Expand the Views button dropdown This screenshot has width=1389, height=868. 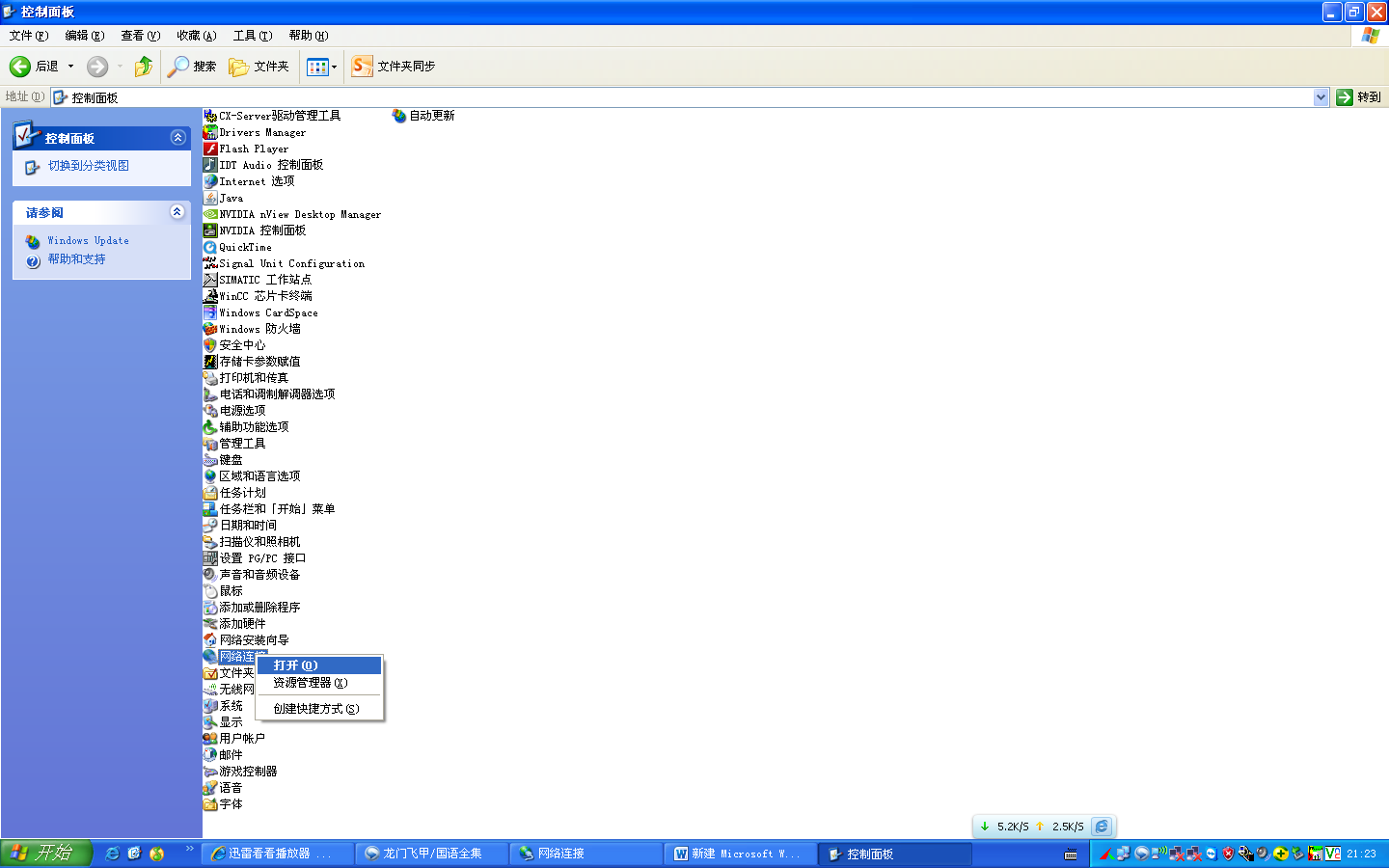pos(334,67)
